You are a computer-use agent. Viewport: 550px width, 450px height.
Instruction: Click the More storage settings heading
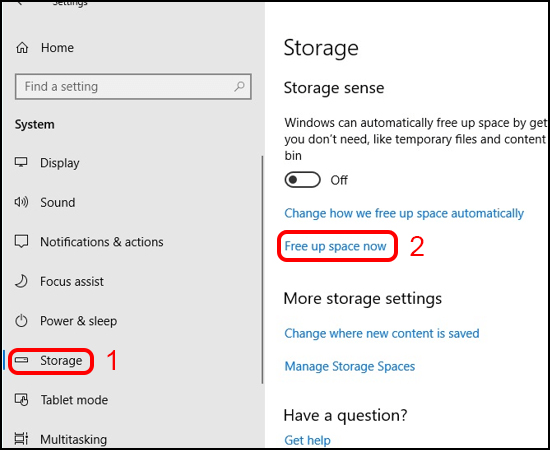point(363,299)
